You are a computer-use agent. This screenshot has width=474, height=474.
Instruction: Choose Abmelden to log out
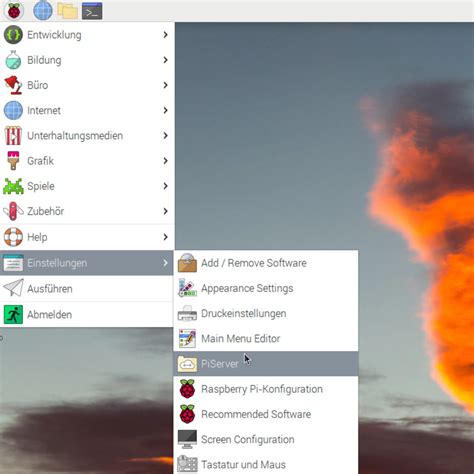(x=87, y=314)
